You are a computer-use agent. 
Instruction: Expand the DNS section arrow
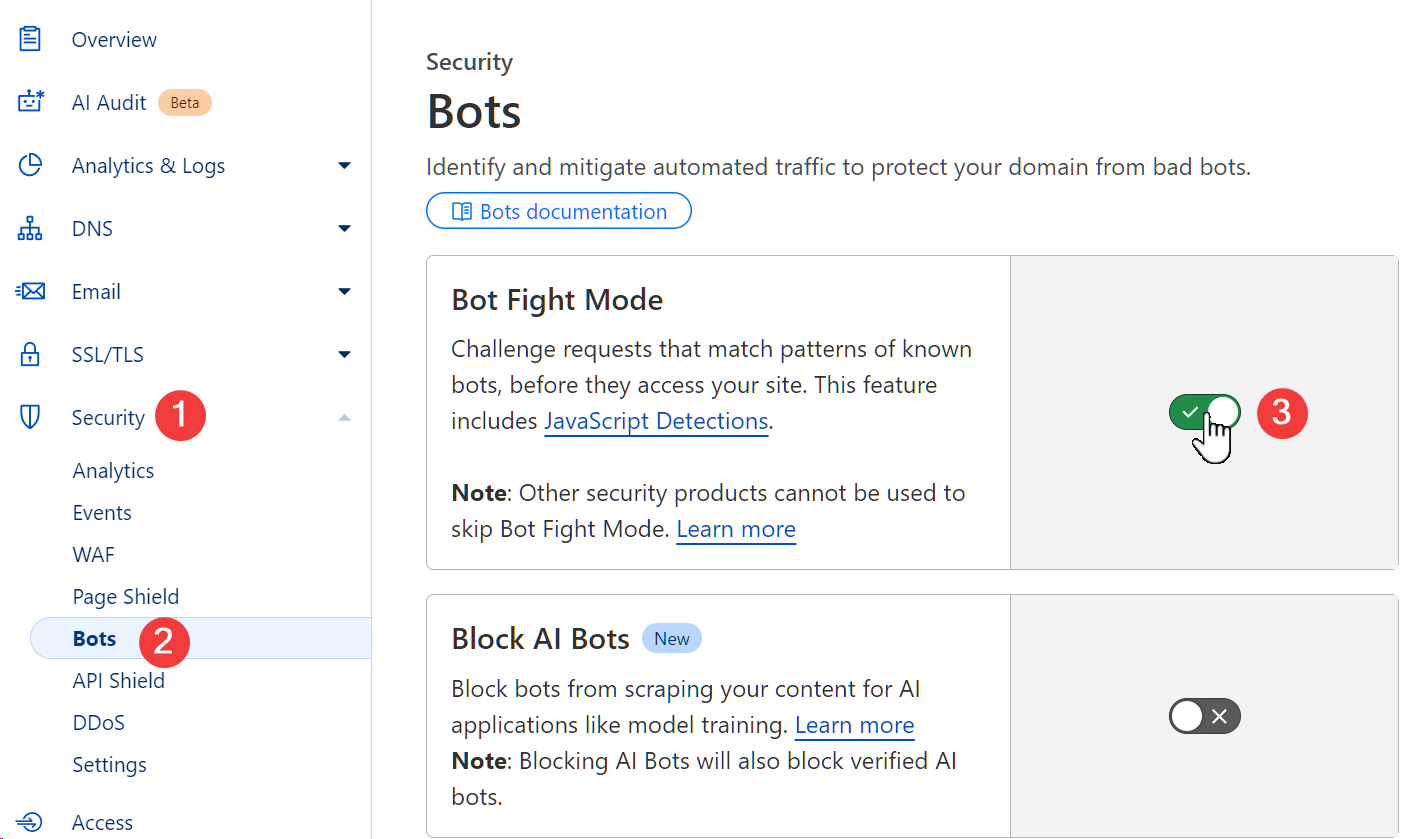pyautogui.click(x=345, y=229)
